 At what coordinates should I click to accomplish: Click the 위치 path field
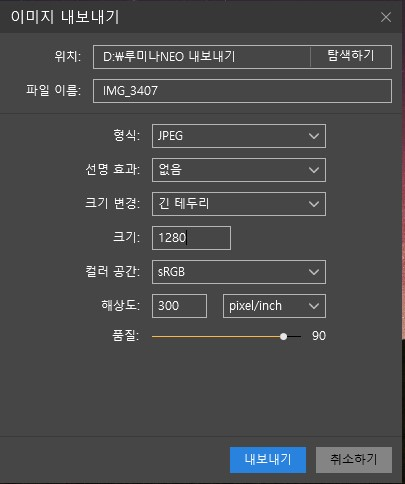point(202,57)
